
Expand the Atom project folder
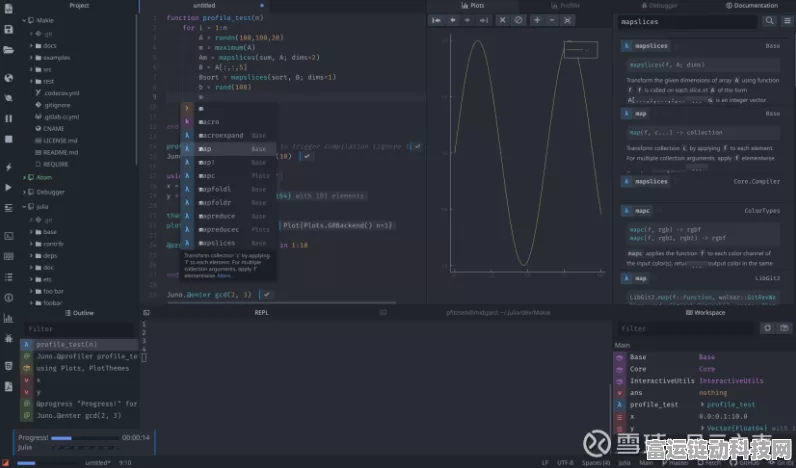pos(24,178)
